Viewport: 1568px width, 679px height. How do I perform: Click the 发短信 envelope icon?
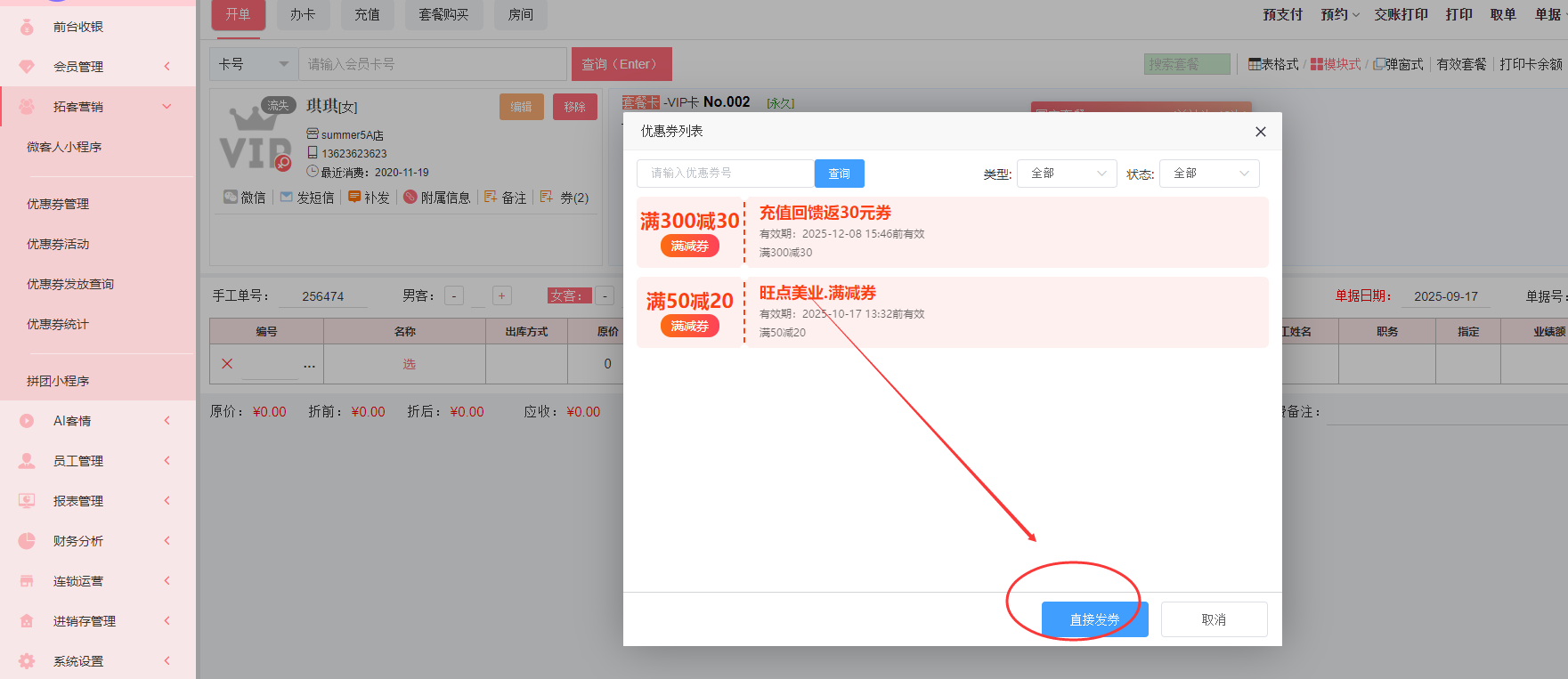pos(287,198)
